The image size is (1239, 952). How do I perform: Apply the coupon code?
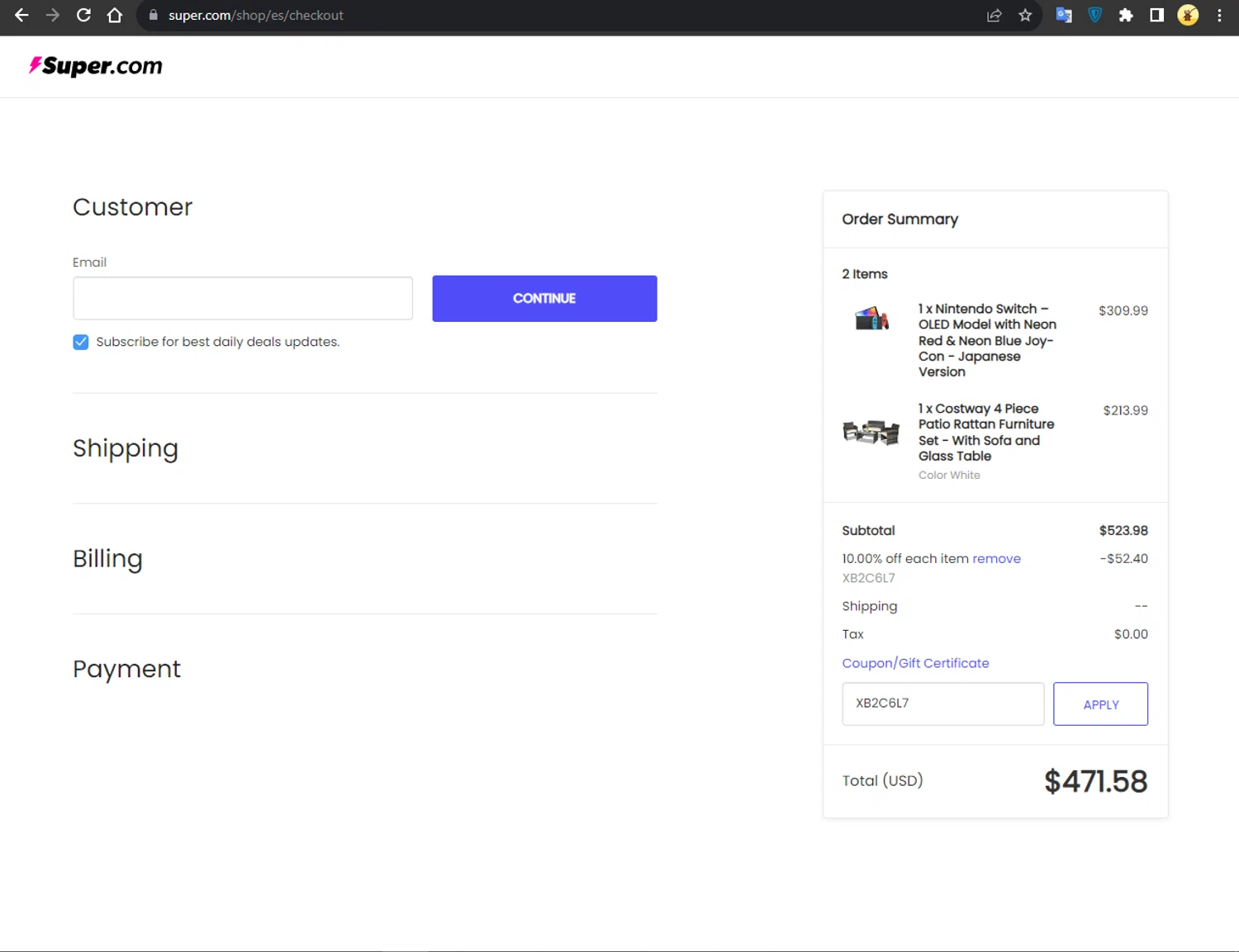click(x=1100, y=704)
